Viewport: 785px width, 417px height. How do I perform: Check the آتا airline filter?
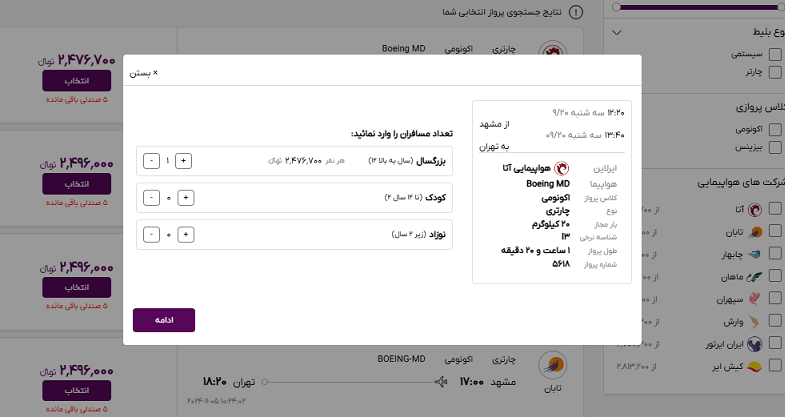pos(775,208)
